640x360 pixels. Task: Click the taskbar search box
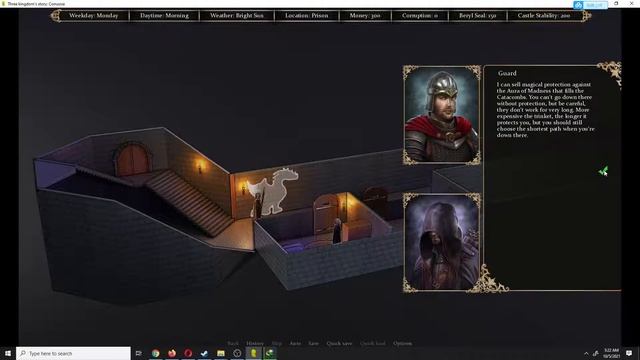point(73,353)
